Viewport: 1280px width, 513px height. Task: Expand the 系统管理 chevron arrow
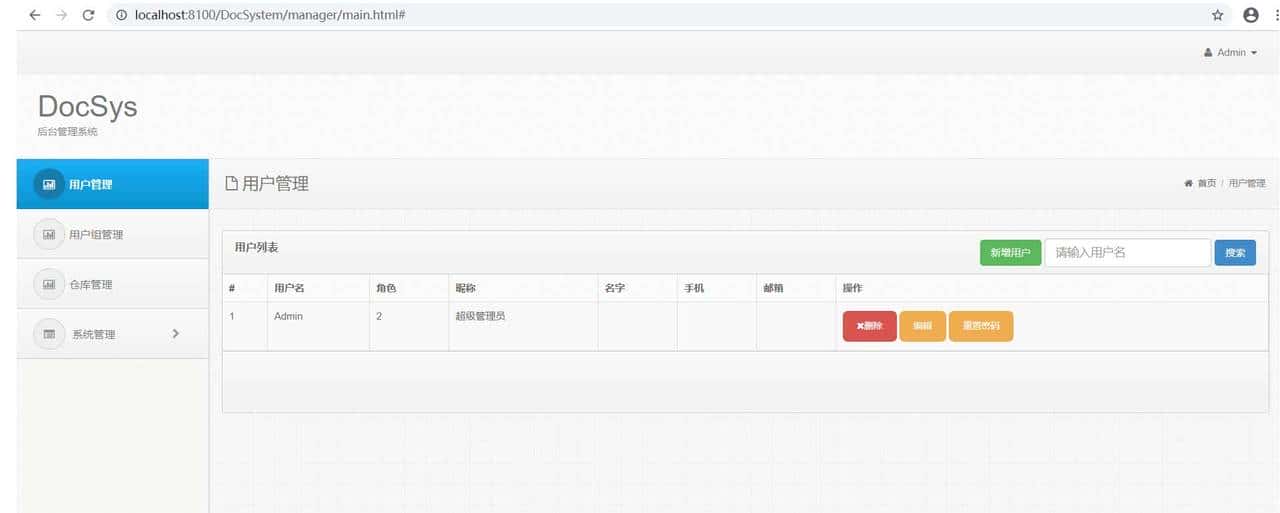176,333
